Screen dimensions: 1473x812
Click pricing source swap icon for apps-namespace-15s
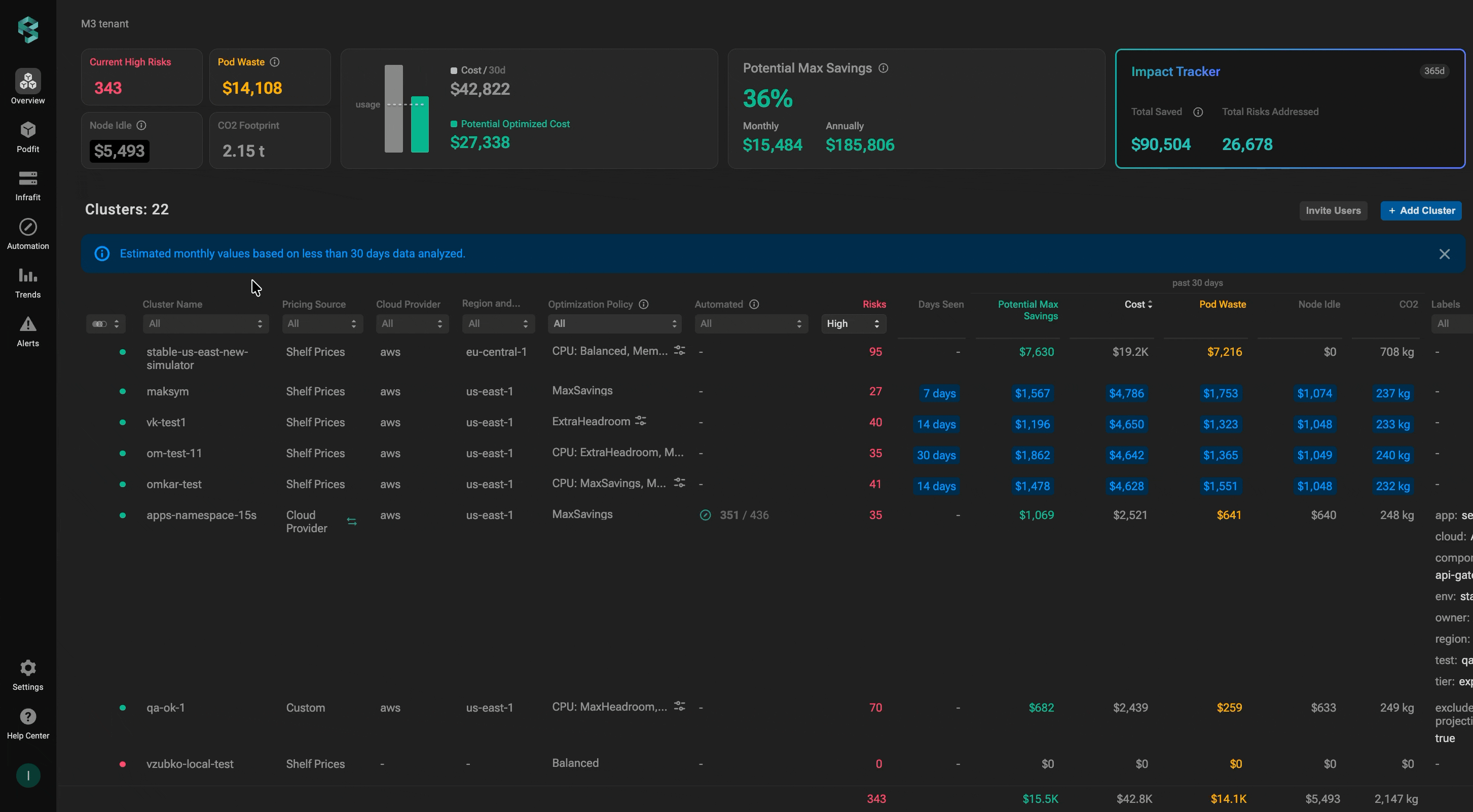[x=352, y=522]
